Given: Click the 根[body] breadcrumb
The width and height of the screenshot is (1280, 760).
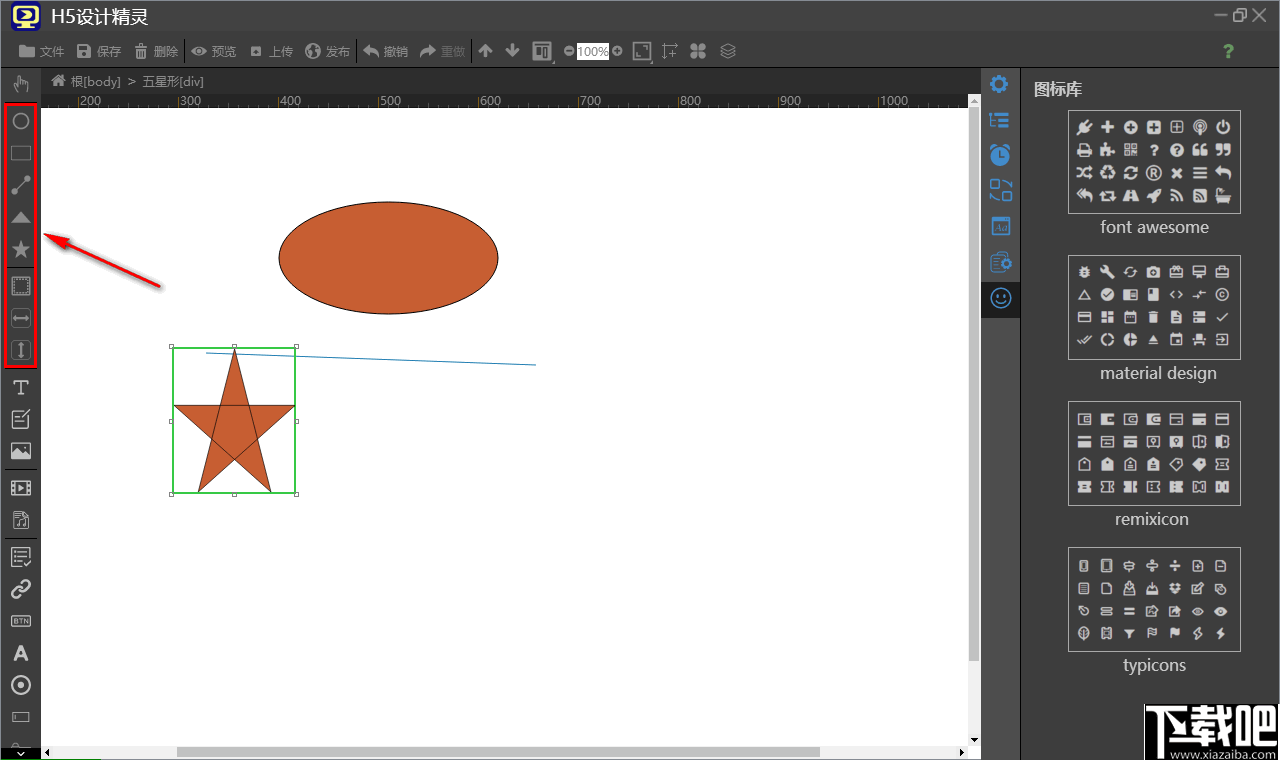Looking at the screenshot, I should click(x=87, y=81).
